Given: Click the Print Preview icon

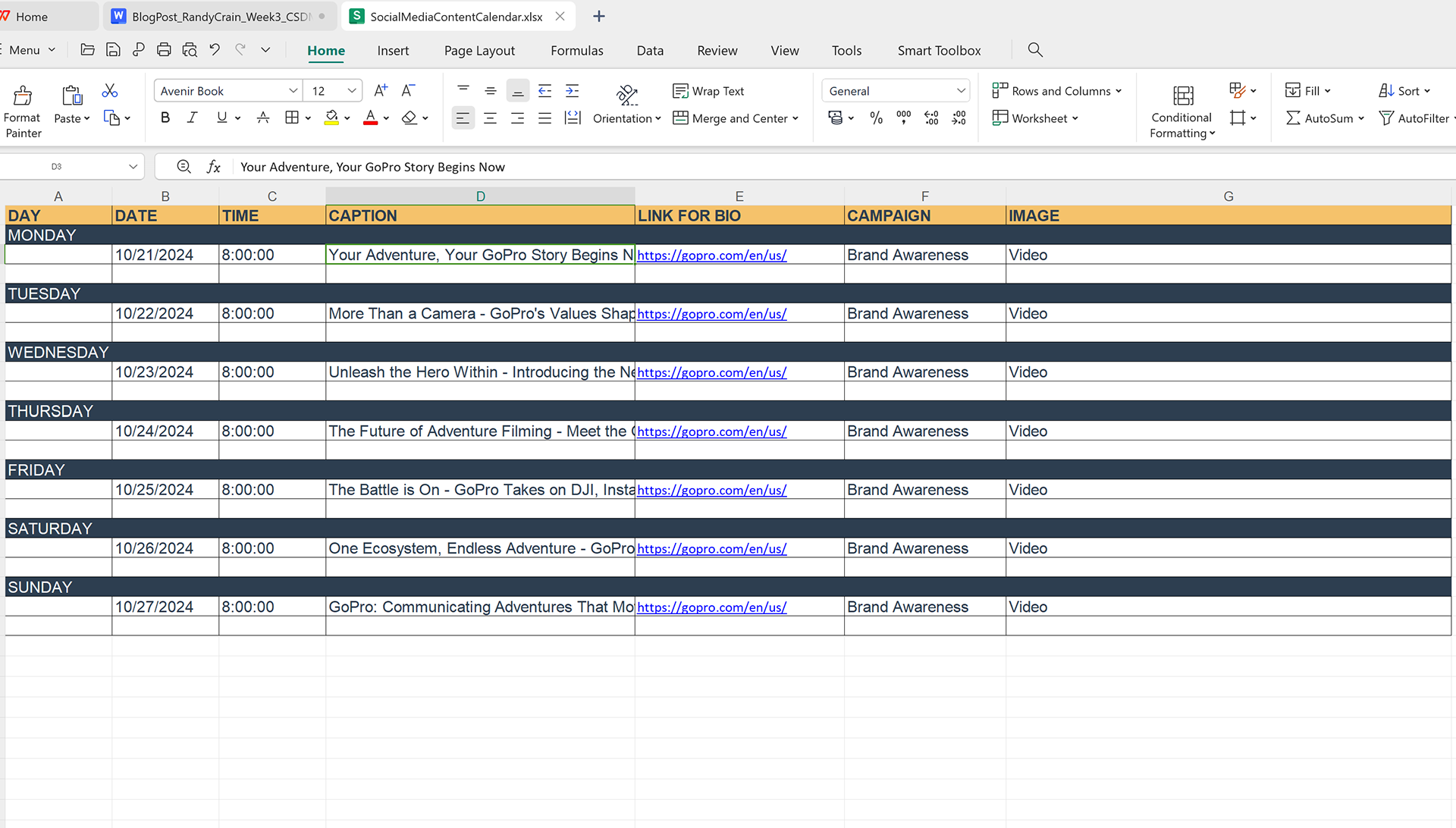Looking at the screenshot, I should pos(190,50).
